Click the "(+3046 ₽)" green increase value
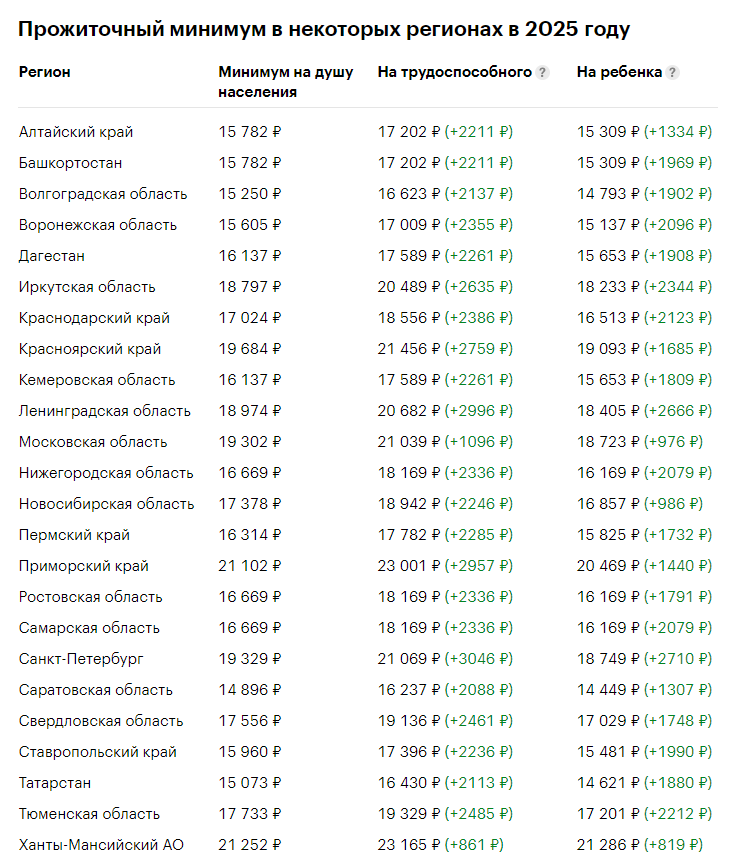The image size is (739, 863). [478, 659]
